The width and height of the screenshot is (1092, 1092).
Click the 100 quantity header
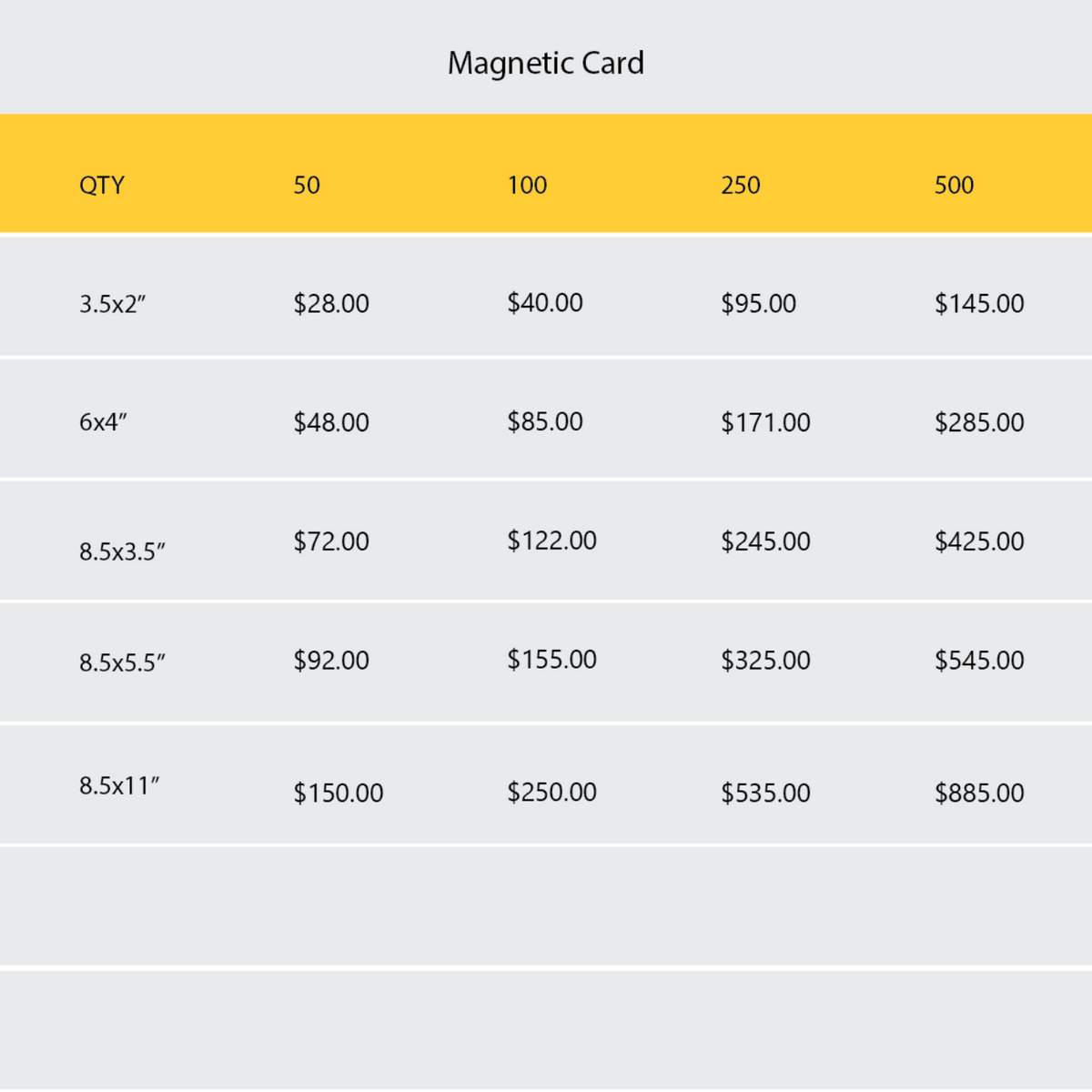coord(527,185)
